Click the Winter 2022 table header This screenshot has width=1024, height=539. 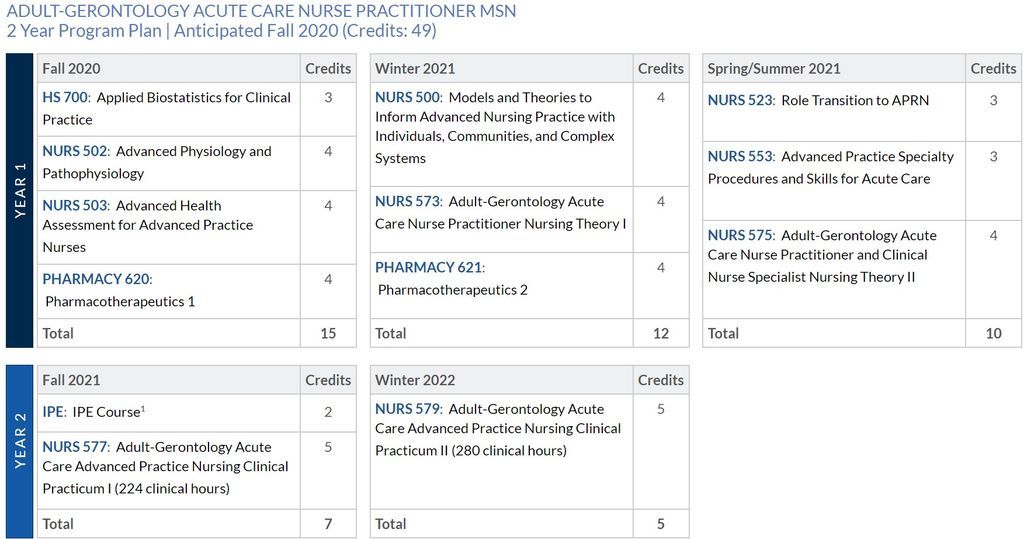point(415,380)
